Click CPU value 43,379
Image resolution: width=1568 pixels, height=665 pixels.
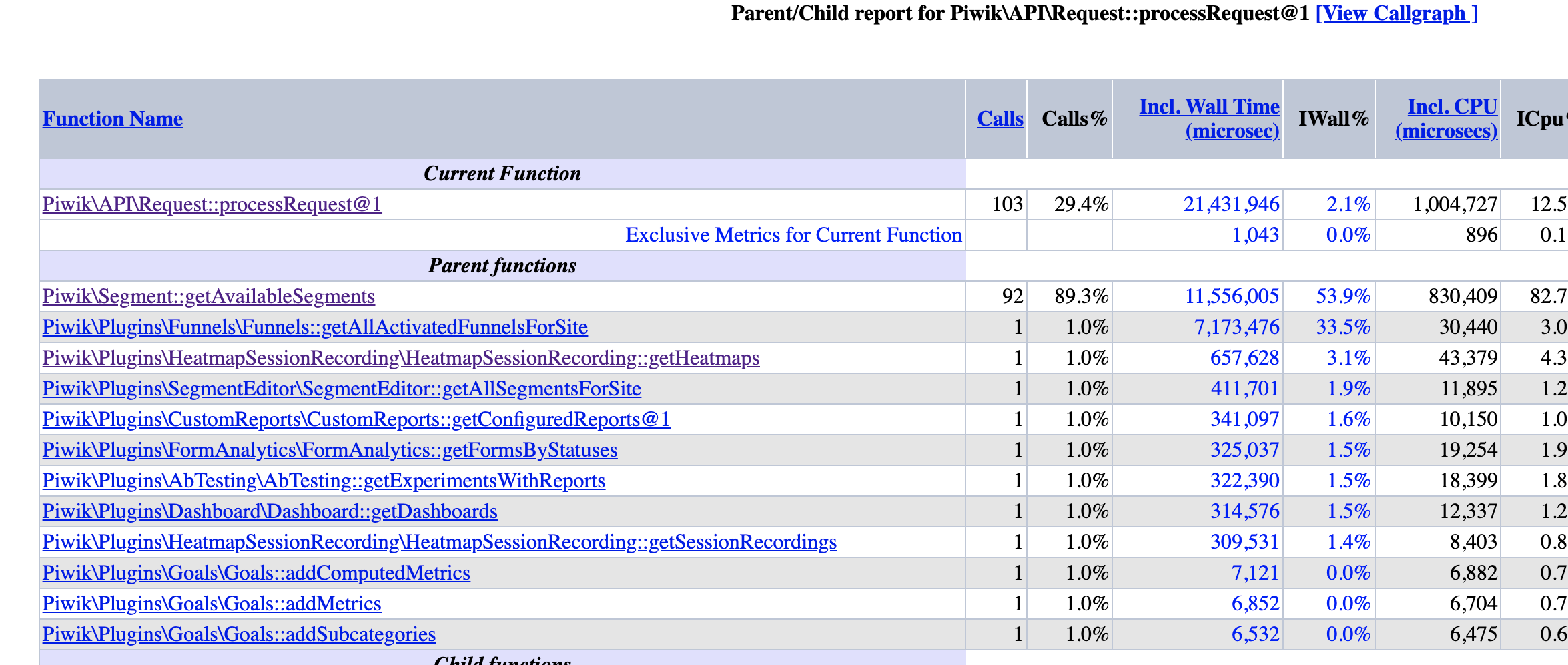(x=1469, y=358)
